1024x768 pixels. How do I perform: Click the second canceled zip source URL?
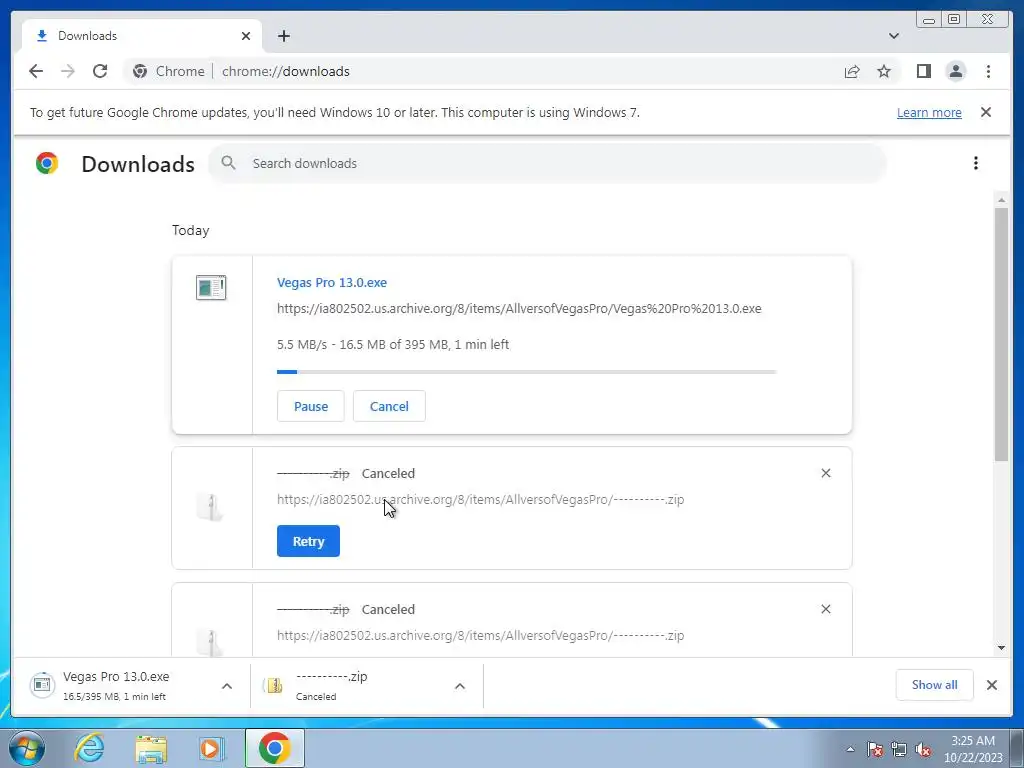[x=481, y=635]
